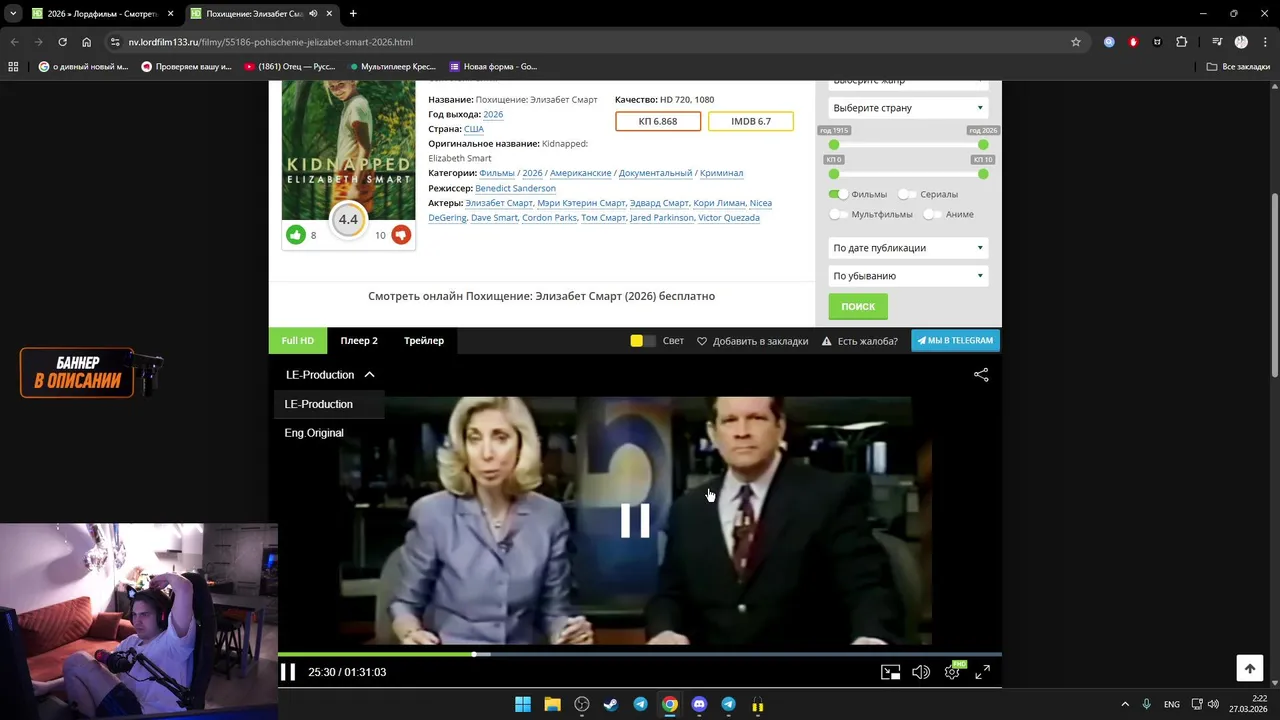Click the IMDB 6.7 rating box
Image resolution: width=1280 pixels, height=720 pixels.
[751, 121]
